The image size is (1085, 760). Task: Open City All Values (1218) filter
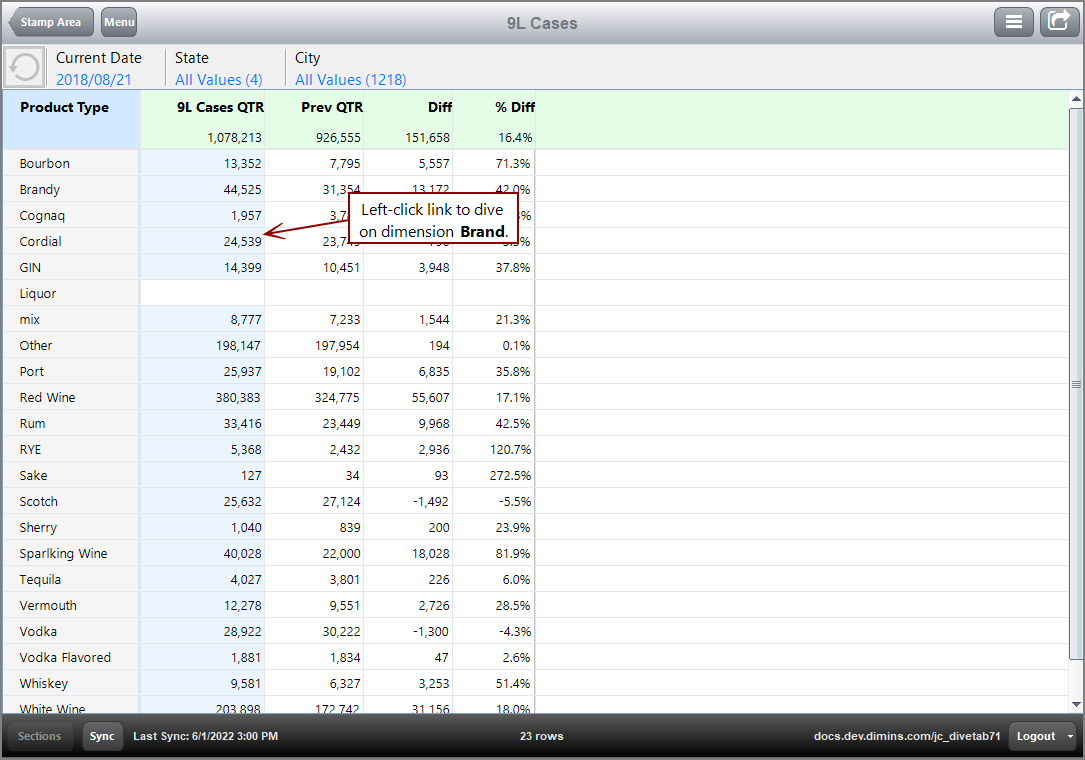pyautogui.click(x=350, y=79)
